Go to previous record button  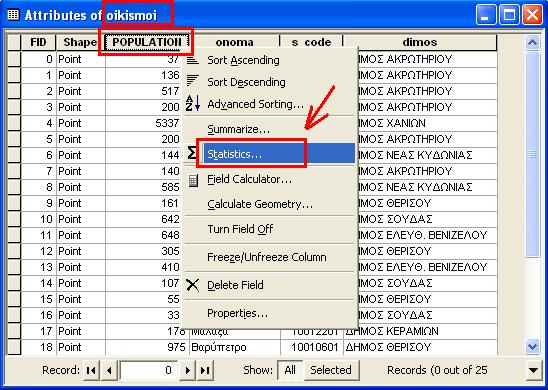point(109,370)
